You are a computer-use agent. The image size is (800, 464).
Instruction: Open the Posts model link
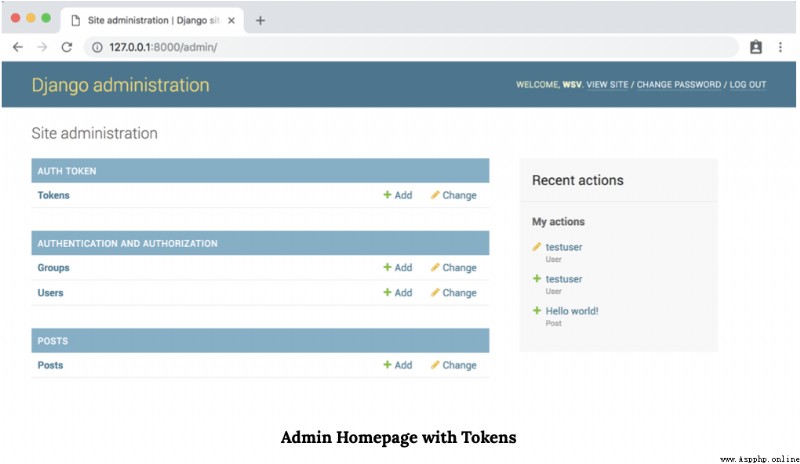coord(51,365)
